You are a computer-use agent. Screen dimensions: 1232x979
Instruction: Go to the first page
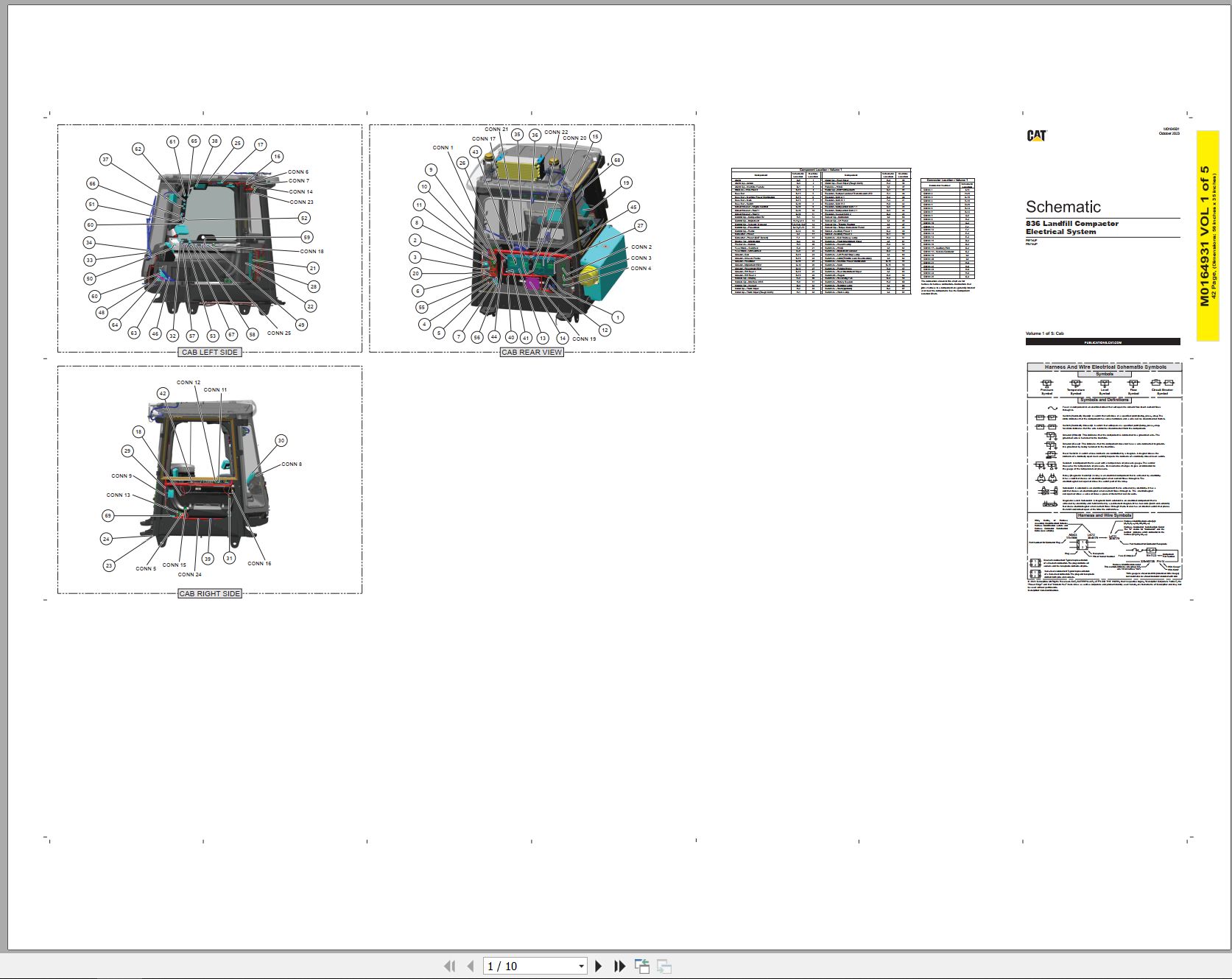(x=450, y=966)
